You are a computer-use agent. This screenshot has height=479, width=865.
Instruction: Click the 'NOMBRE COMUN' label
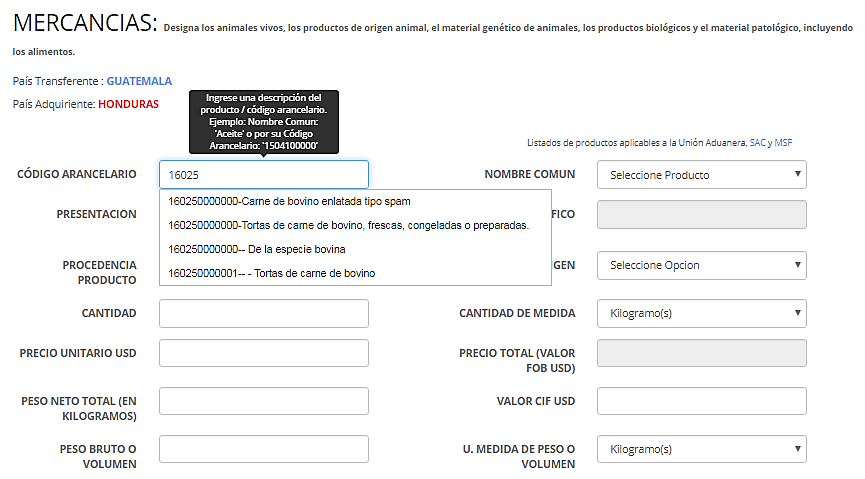click(x=530, y=174)
